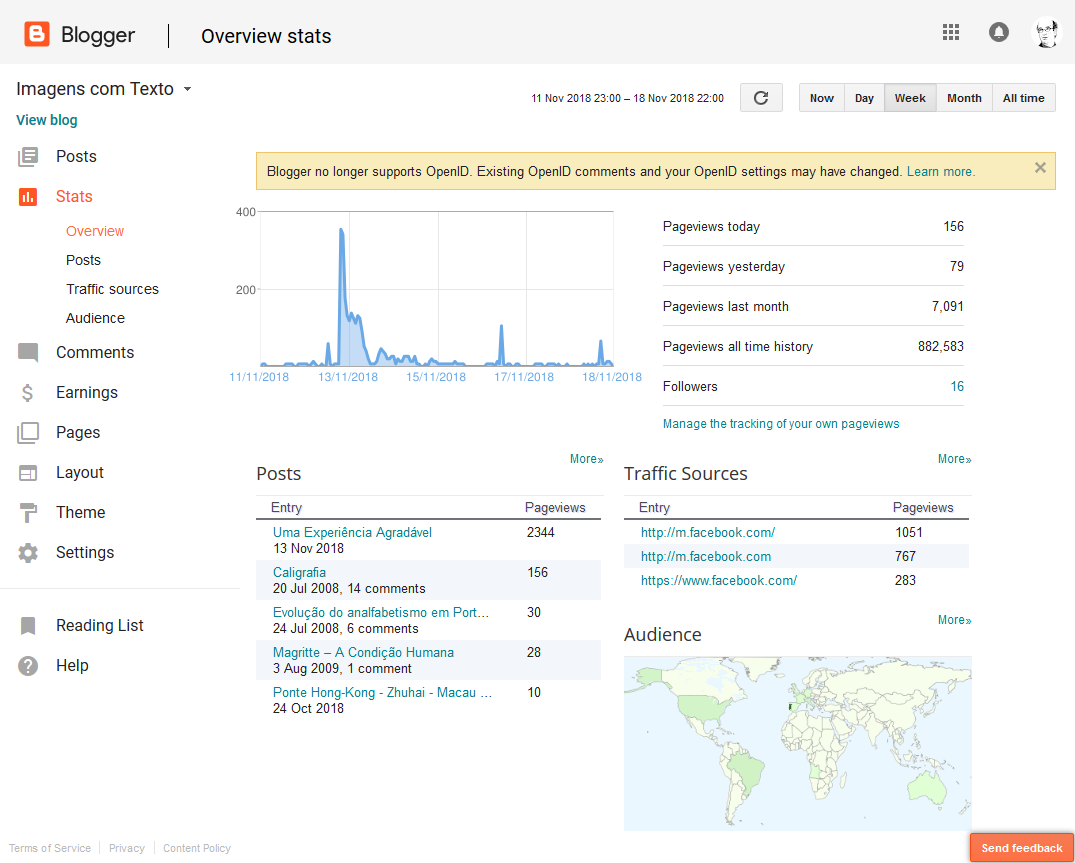1075x863 pixels.
Task: Open the Google apps grid
Action: 951,32
